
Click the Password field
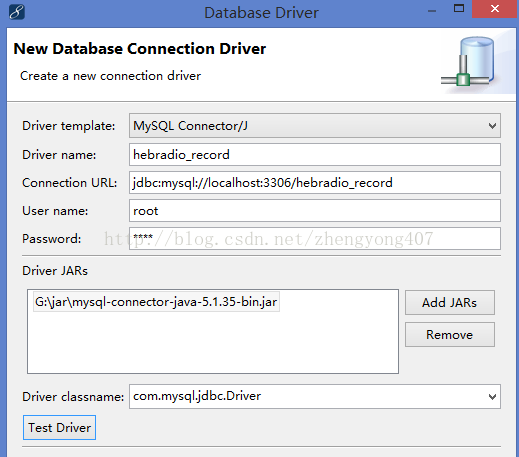coord(315,239)
